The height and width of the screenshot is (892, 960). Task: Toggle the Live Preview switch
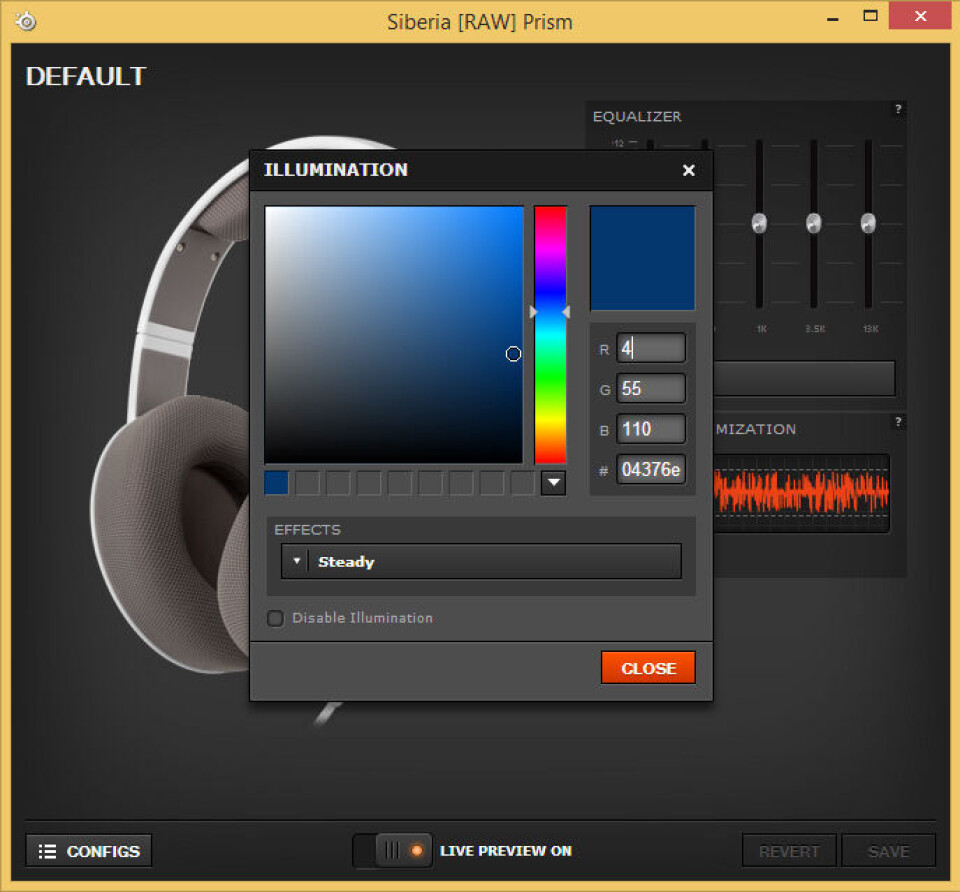(x=392, y=850)
